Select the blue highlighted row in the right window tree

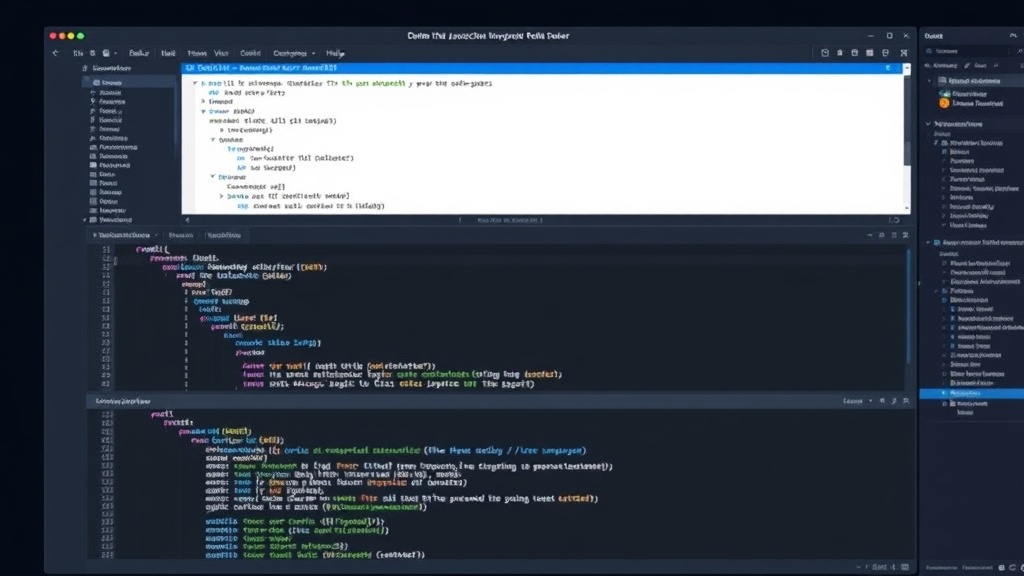coord(972,393)
